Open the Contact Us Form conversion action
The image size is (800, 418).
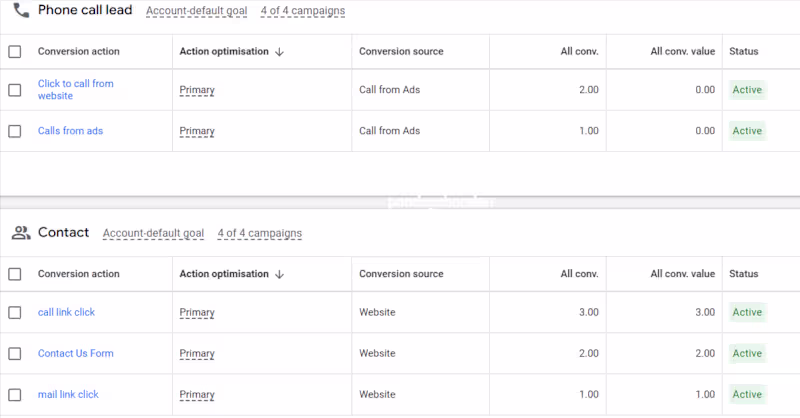75,353
